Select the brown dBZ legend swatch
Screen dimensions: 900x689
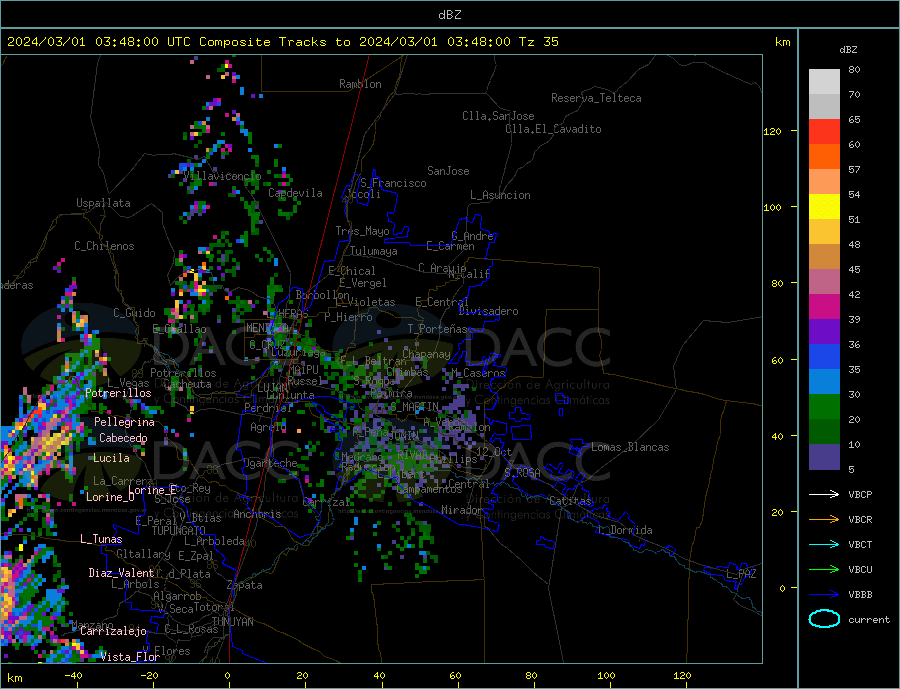pyautogui.click(x=824, y=257)
